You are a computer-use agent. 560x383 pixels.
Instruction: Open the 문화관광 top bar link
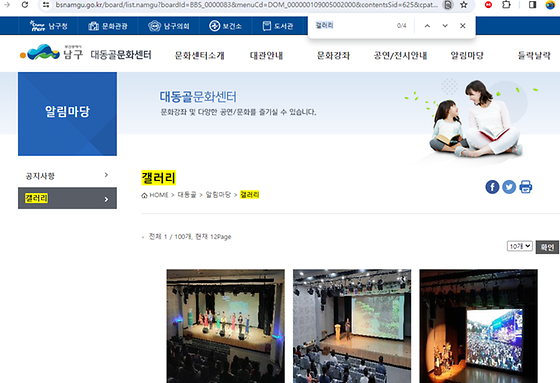tap(108, 26)
